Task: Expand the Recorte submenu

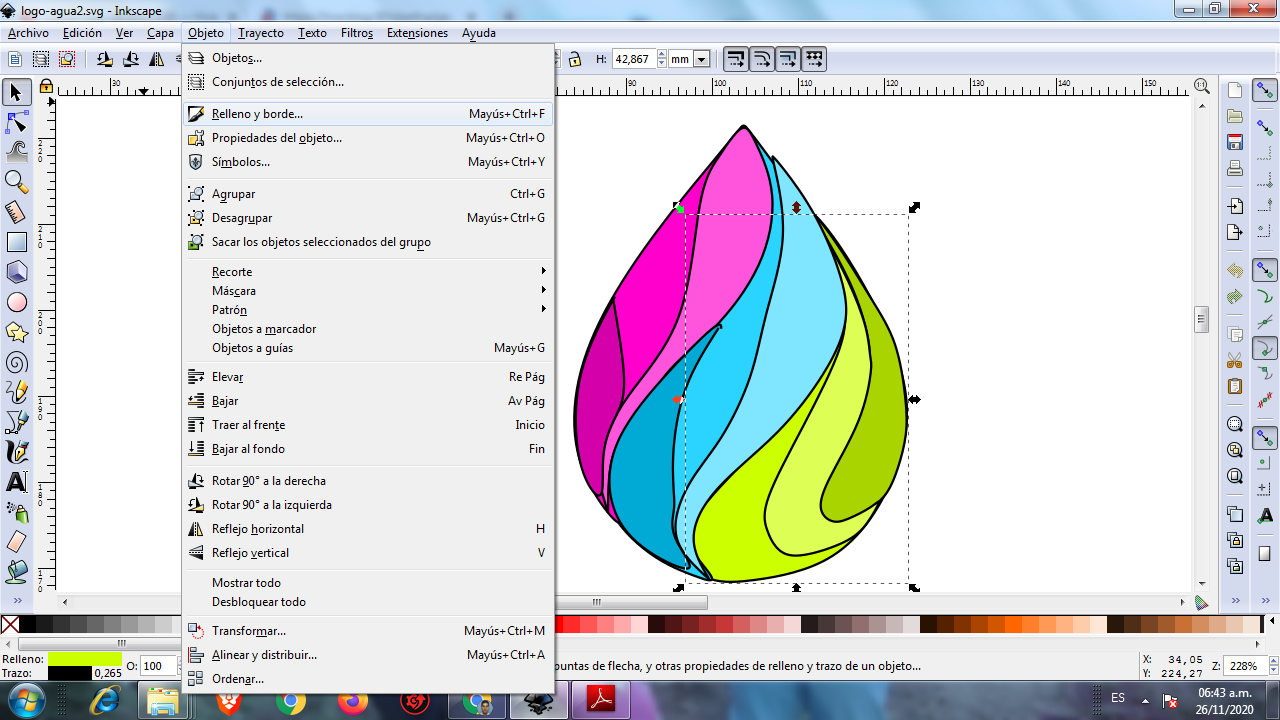Action: tap(368, 272)
